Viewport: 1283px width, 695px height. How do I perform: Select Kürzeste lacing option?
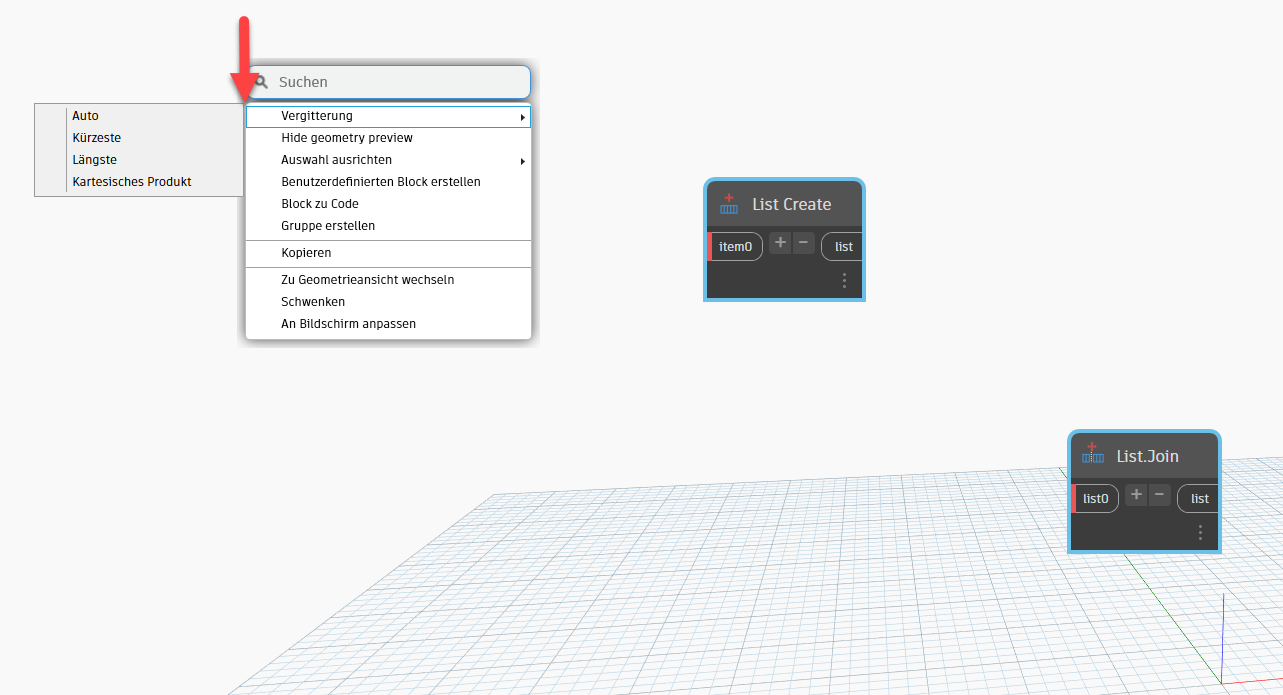click(139, 138)
